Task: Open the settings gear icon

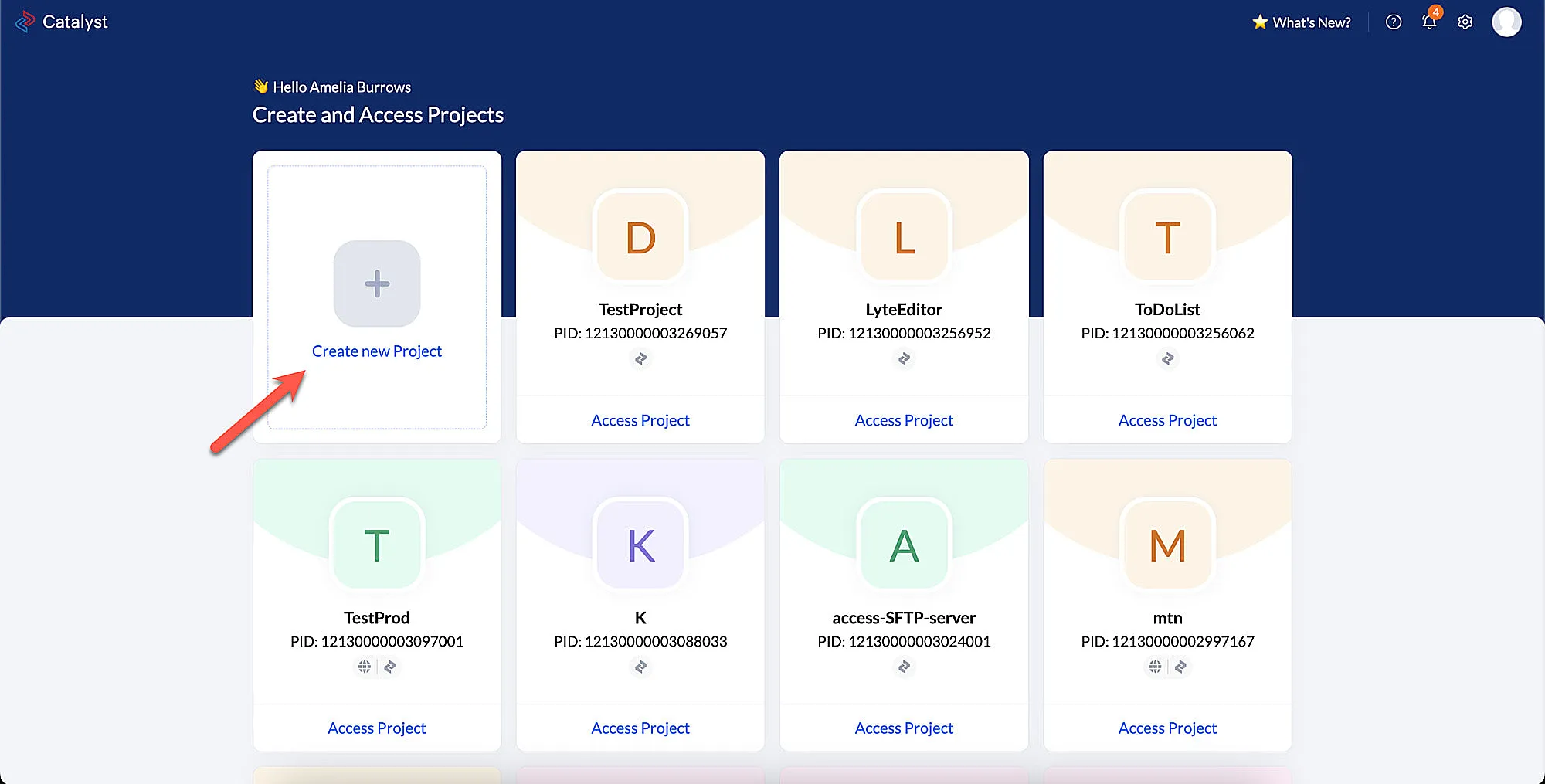Action: pos(1465,22)
